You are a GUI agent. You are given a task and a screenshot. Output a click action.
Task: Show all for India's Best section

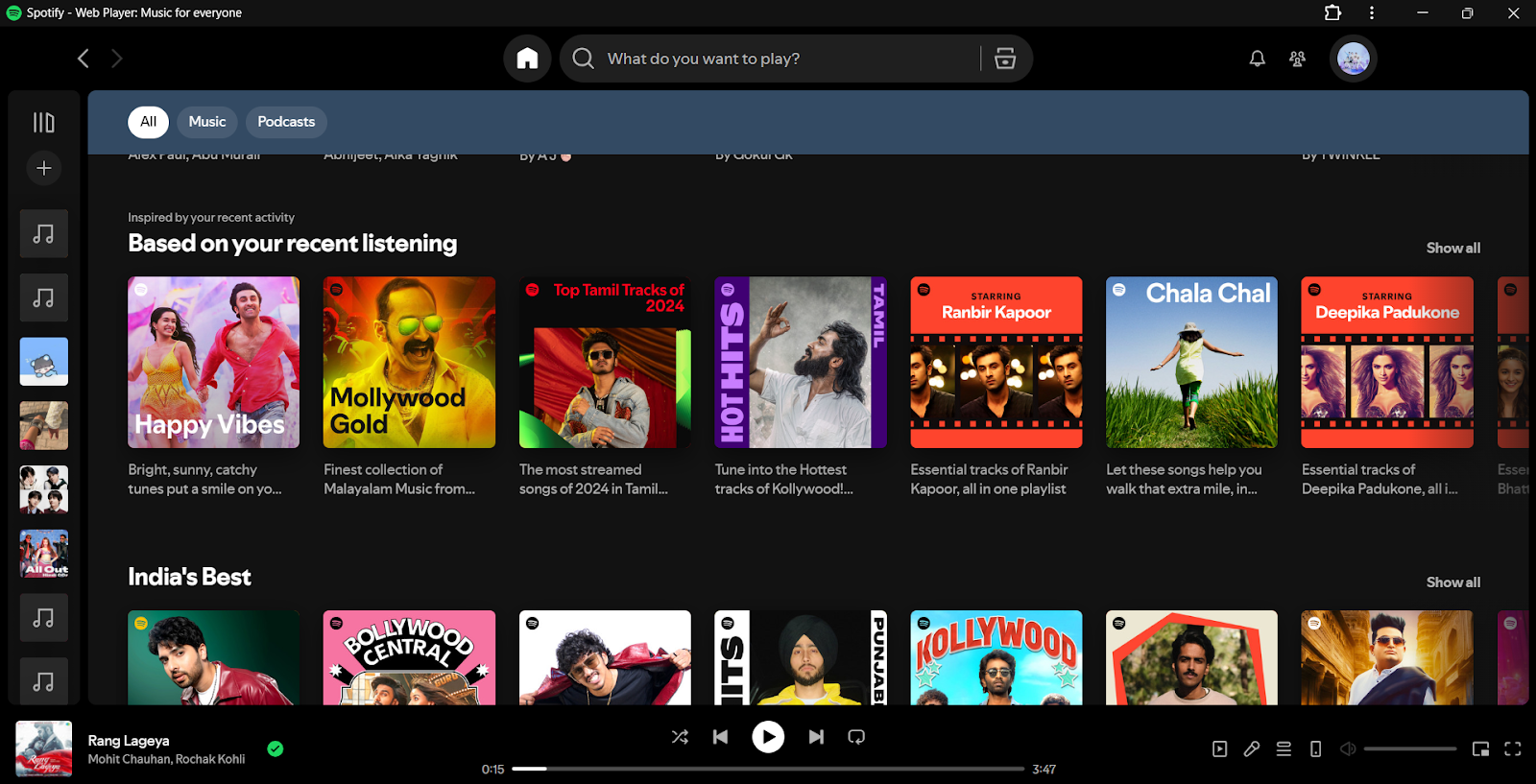1453,582
